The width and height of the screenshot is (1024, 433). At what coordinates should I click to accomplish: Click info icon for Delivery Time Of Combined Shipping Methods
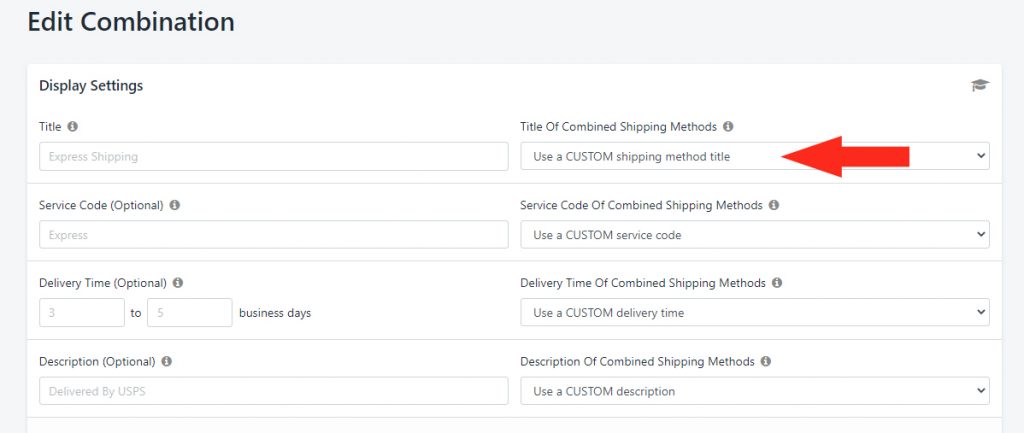(777, 283)
